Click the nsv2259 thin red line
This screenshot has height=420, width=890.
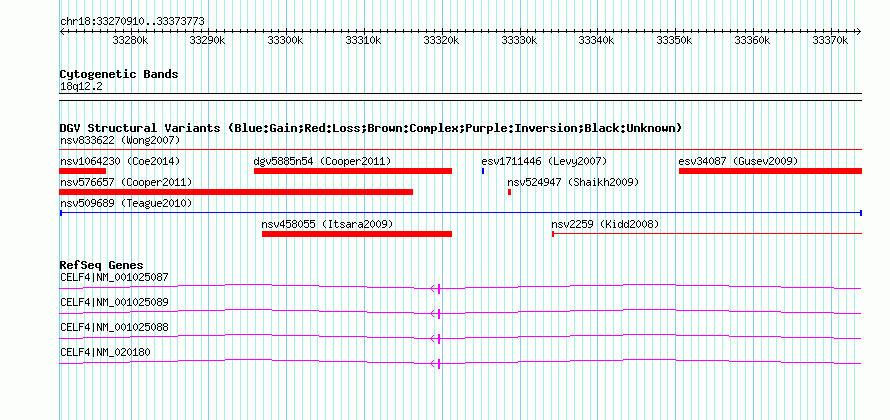tap(707, 234)
